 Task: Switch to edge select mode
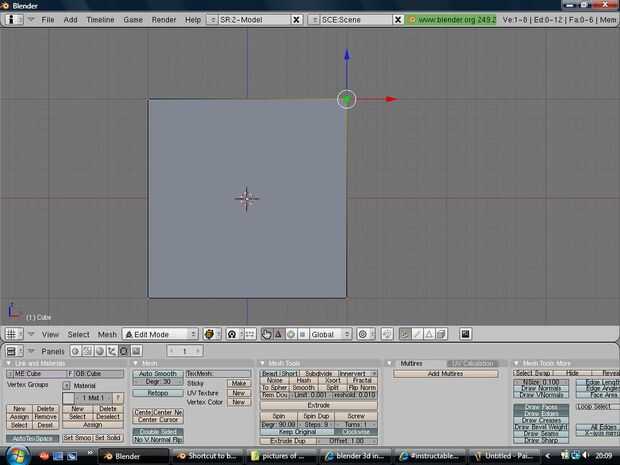417,334
